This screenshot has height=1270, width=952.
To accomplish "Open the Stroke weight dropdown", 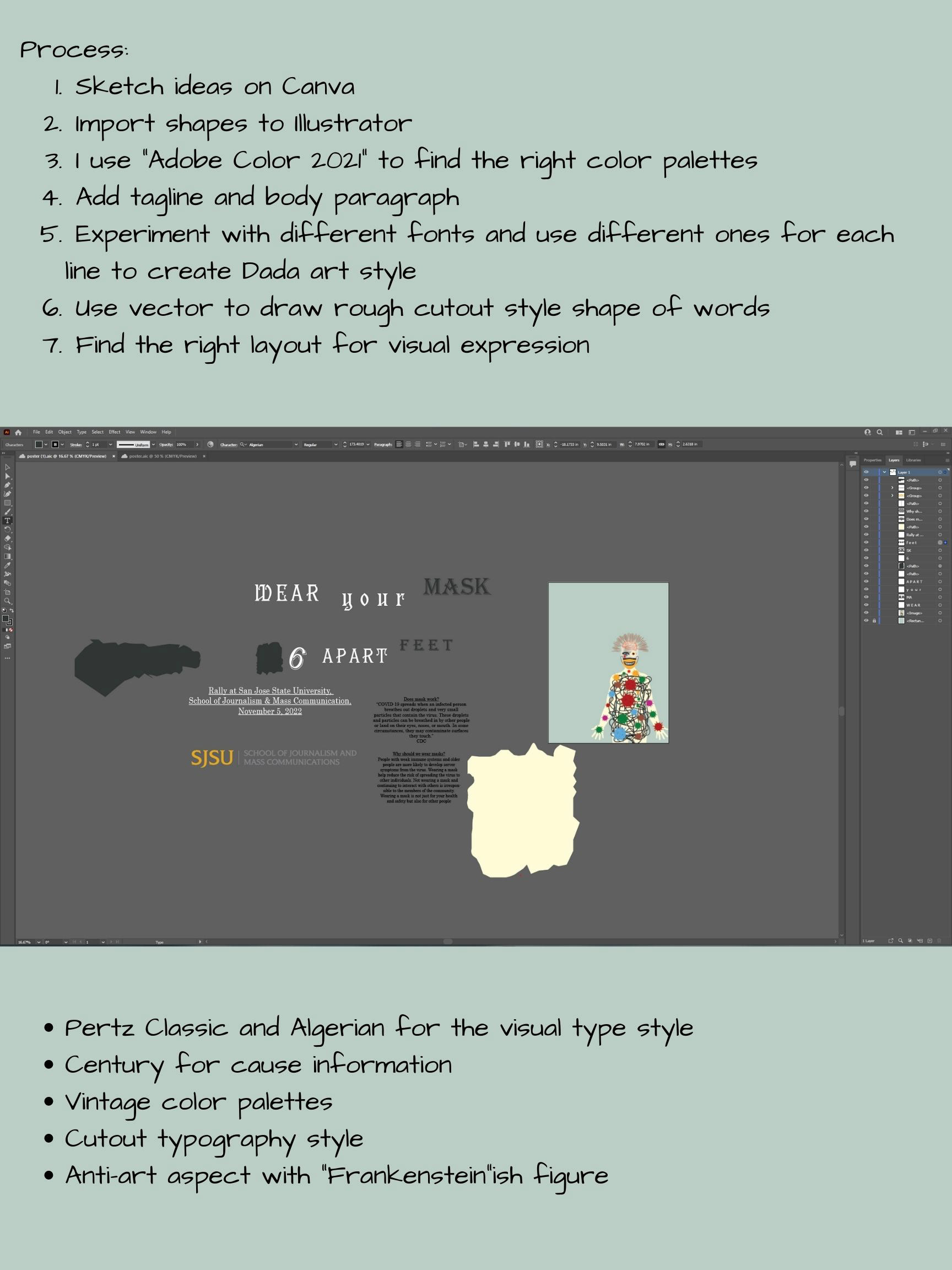I will (x=111, y=445).
